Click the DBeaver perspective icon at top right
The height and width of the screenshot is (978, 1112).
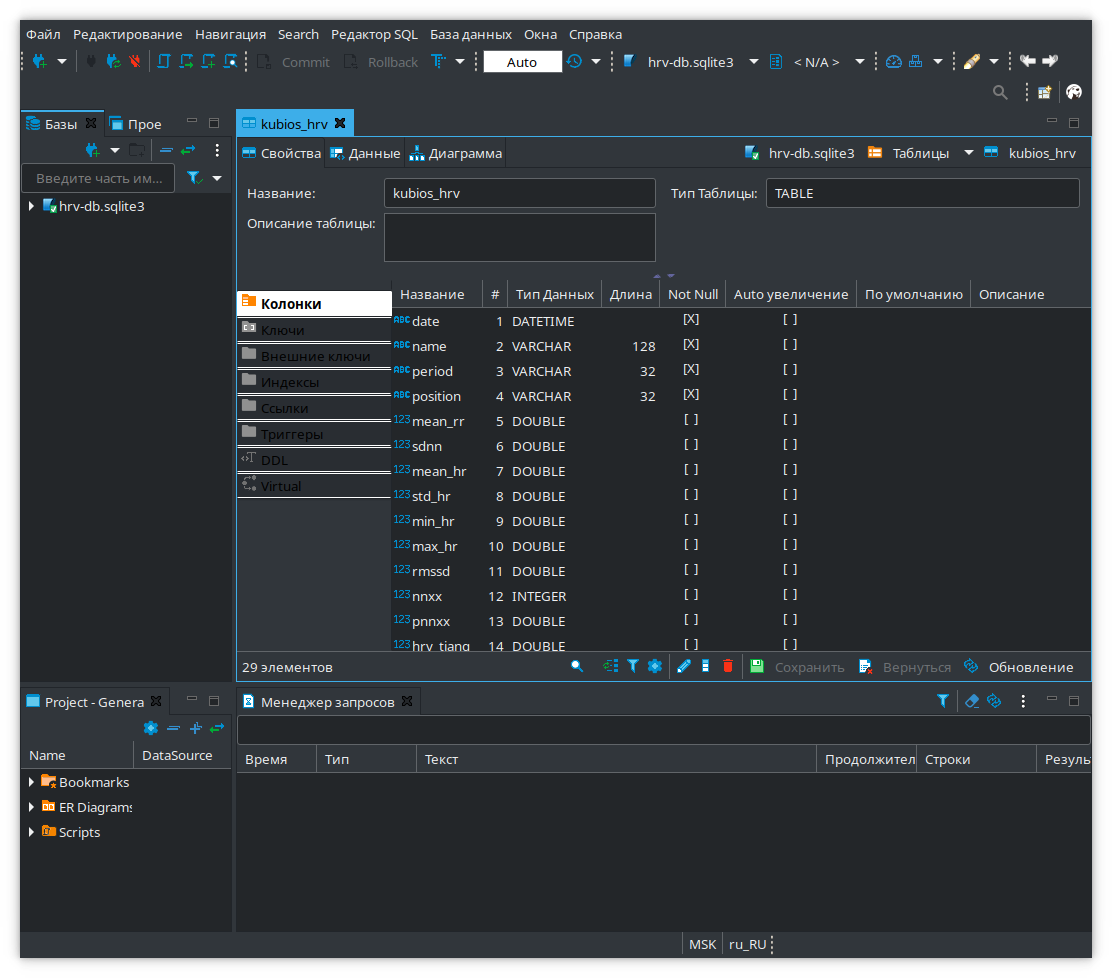(1074, 92)
